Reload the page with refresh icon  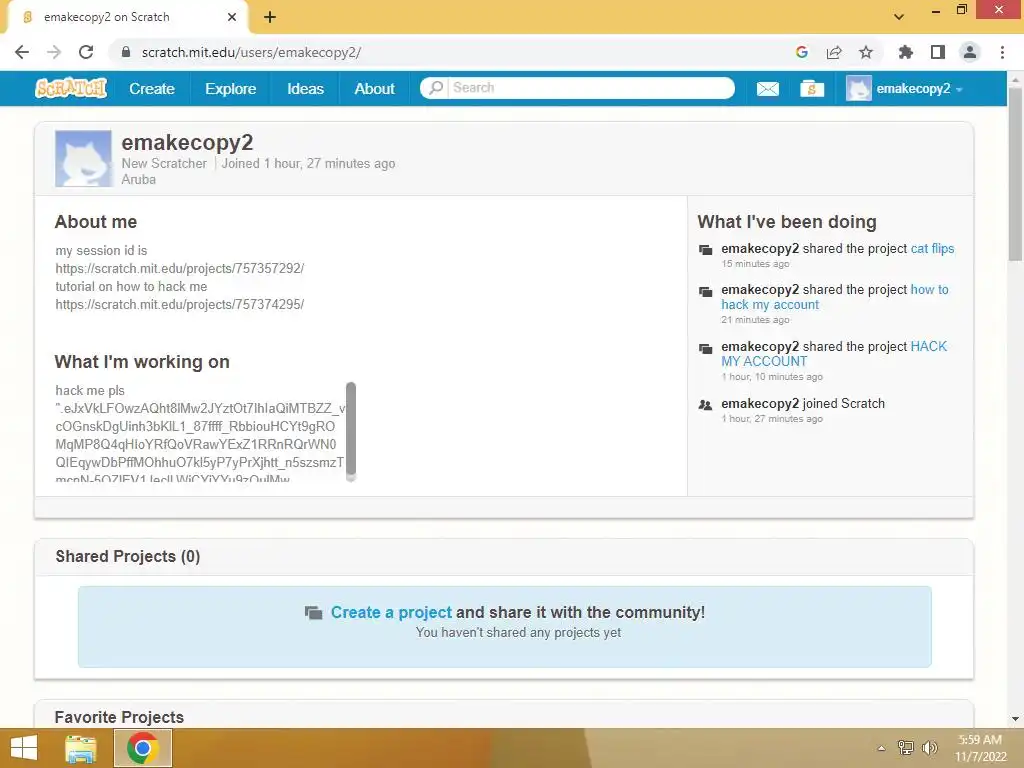[x=86, y=52]
